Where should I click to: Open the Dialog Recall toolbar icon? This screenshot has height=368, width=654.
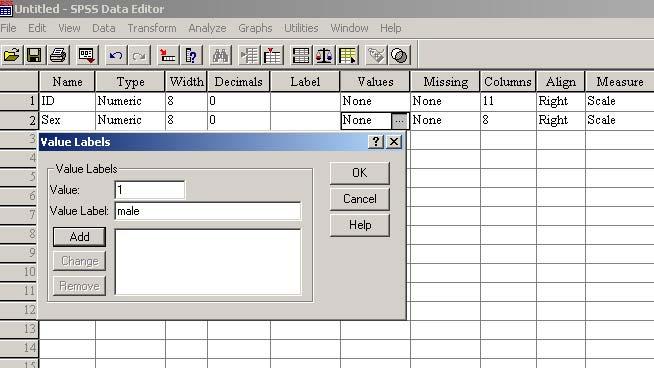pyautogui.click(x=87, y=55)
